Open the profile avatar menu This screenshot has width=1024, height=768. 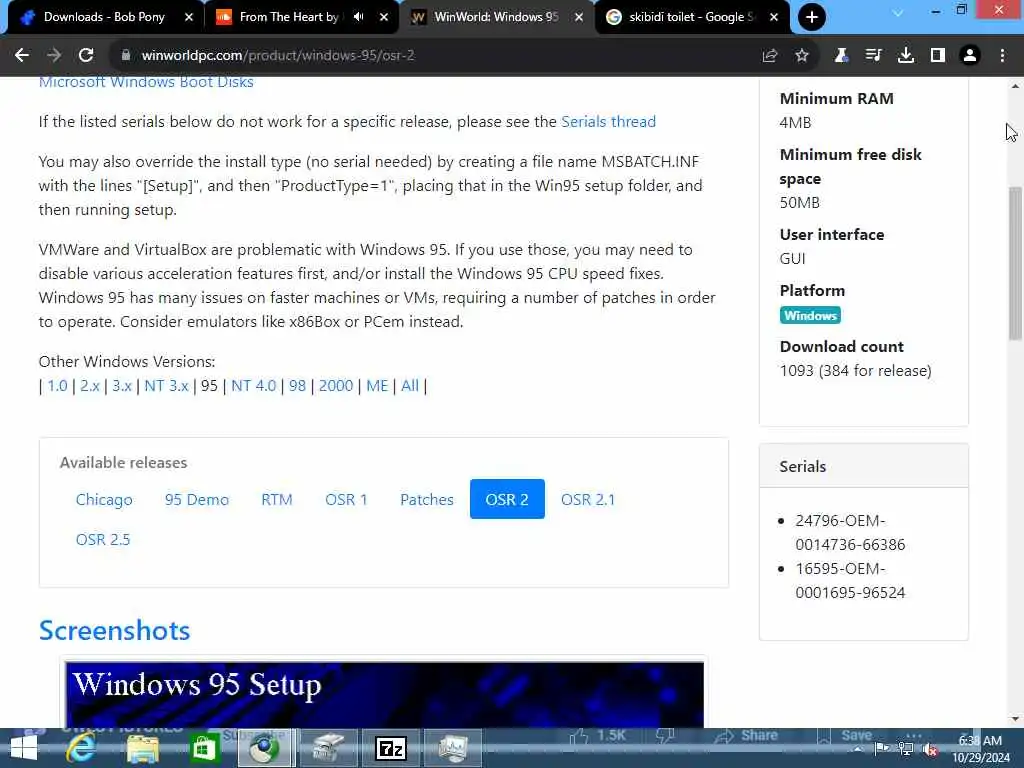pos(970,56)
